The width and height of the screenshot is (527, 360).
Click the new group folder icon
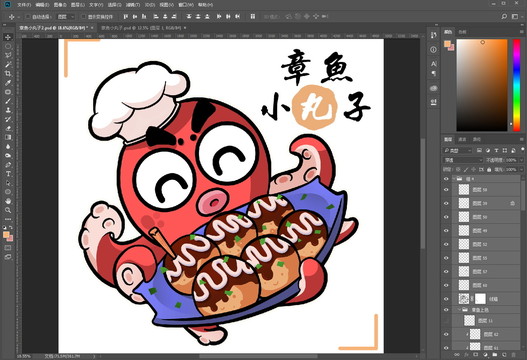tap(494, 355)
